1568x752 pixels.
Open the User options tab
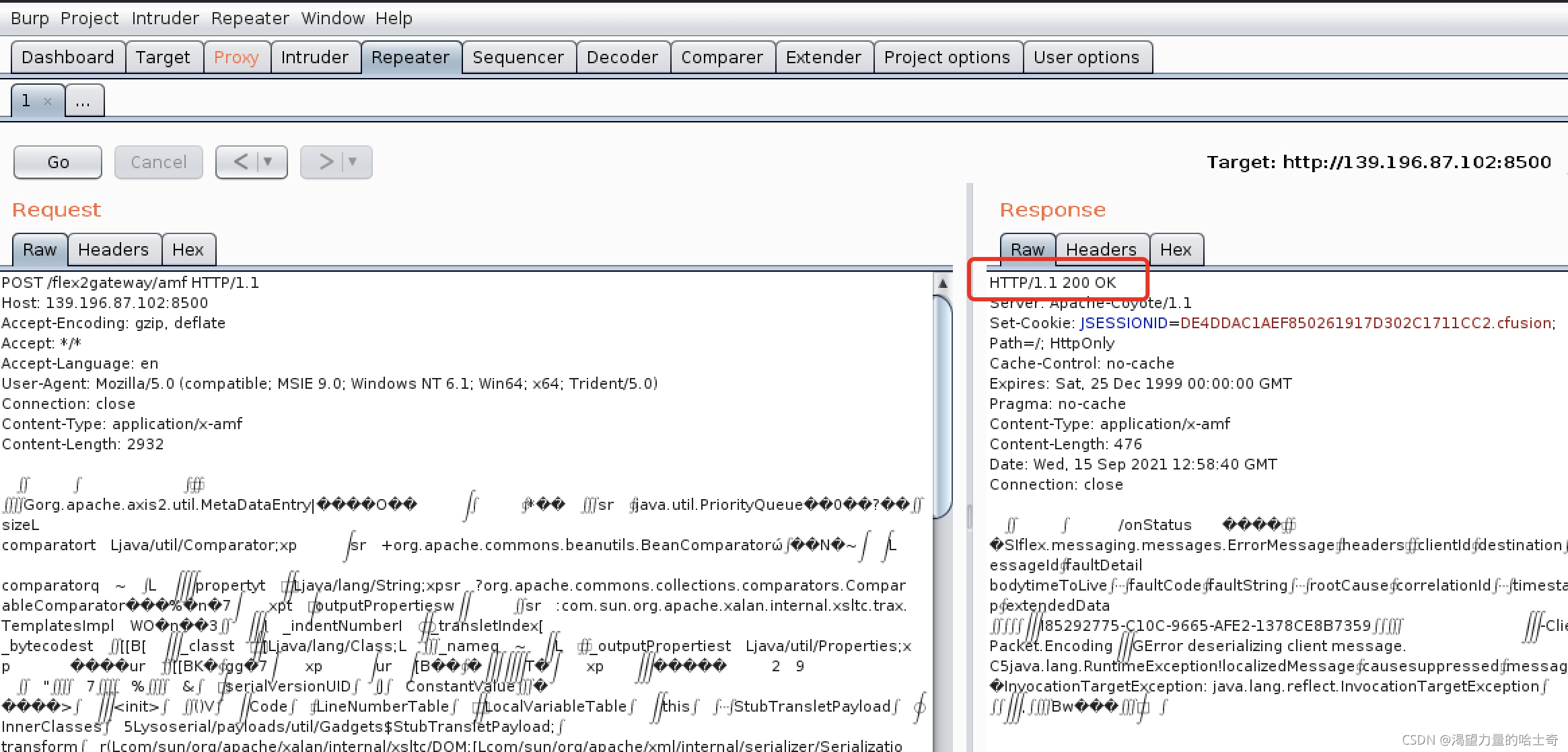[1087, 57]
